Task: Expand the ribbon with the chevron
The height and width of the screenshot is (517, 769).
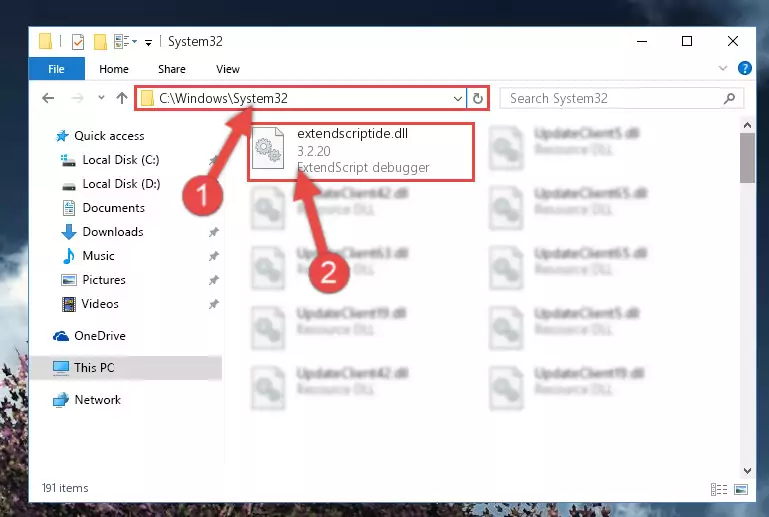Action: tap(722, 68)
